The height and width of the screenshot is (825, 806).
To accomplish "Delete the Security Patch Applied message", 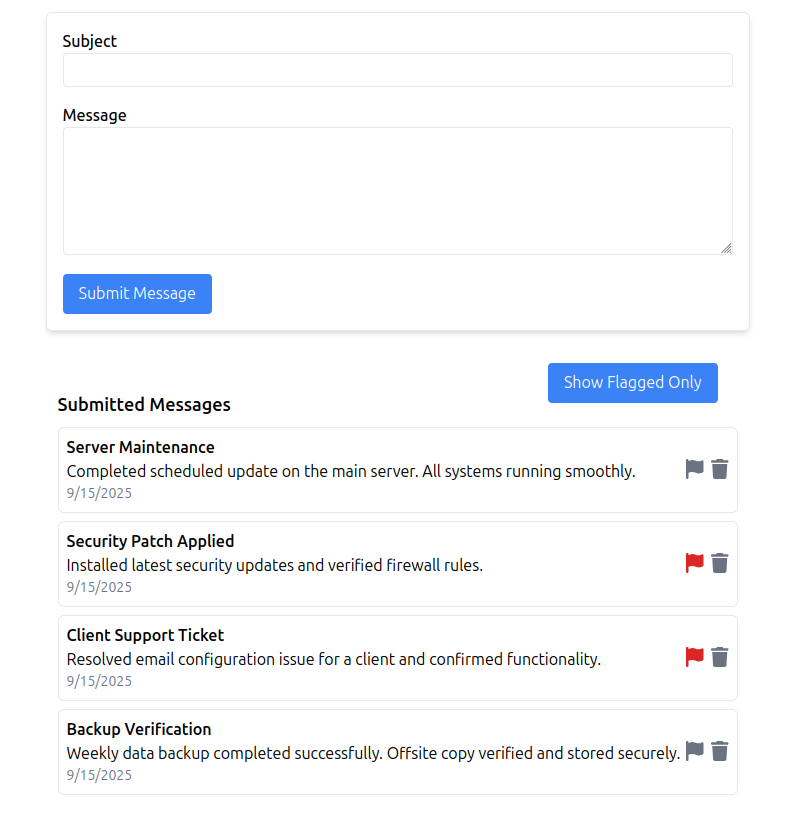I will (720, 563).
